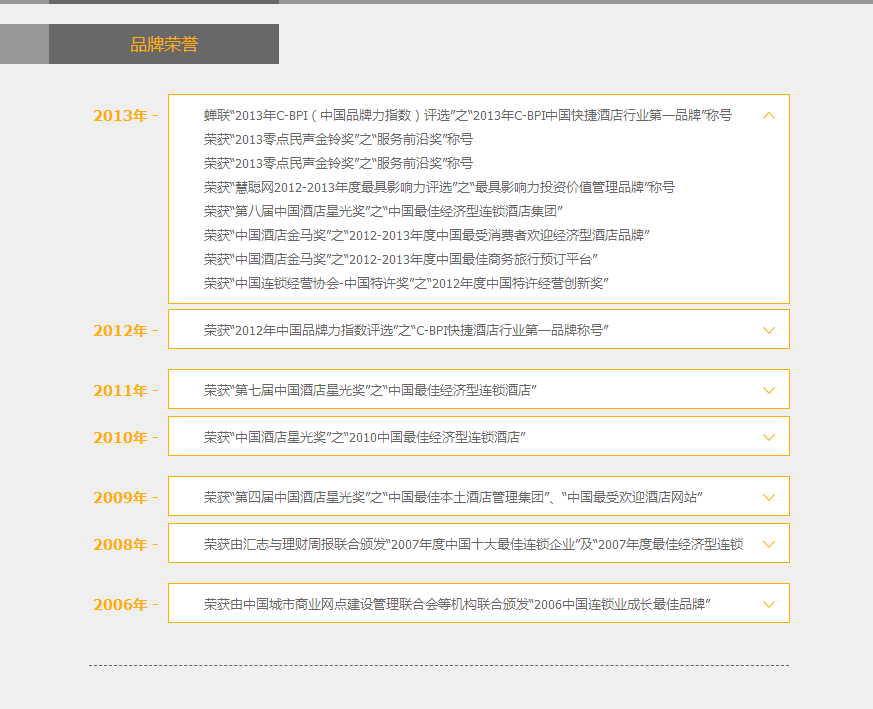Expand the 2011年 row with its down chevron
This screenshot has width=873, height=709.
[768, 390]
